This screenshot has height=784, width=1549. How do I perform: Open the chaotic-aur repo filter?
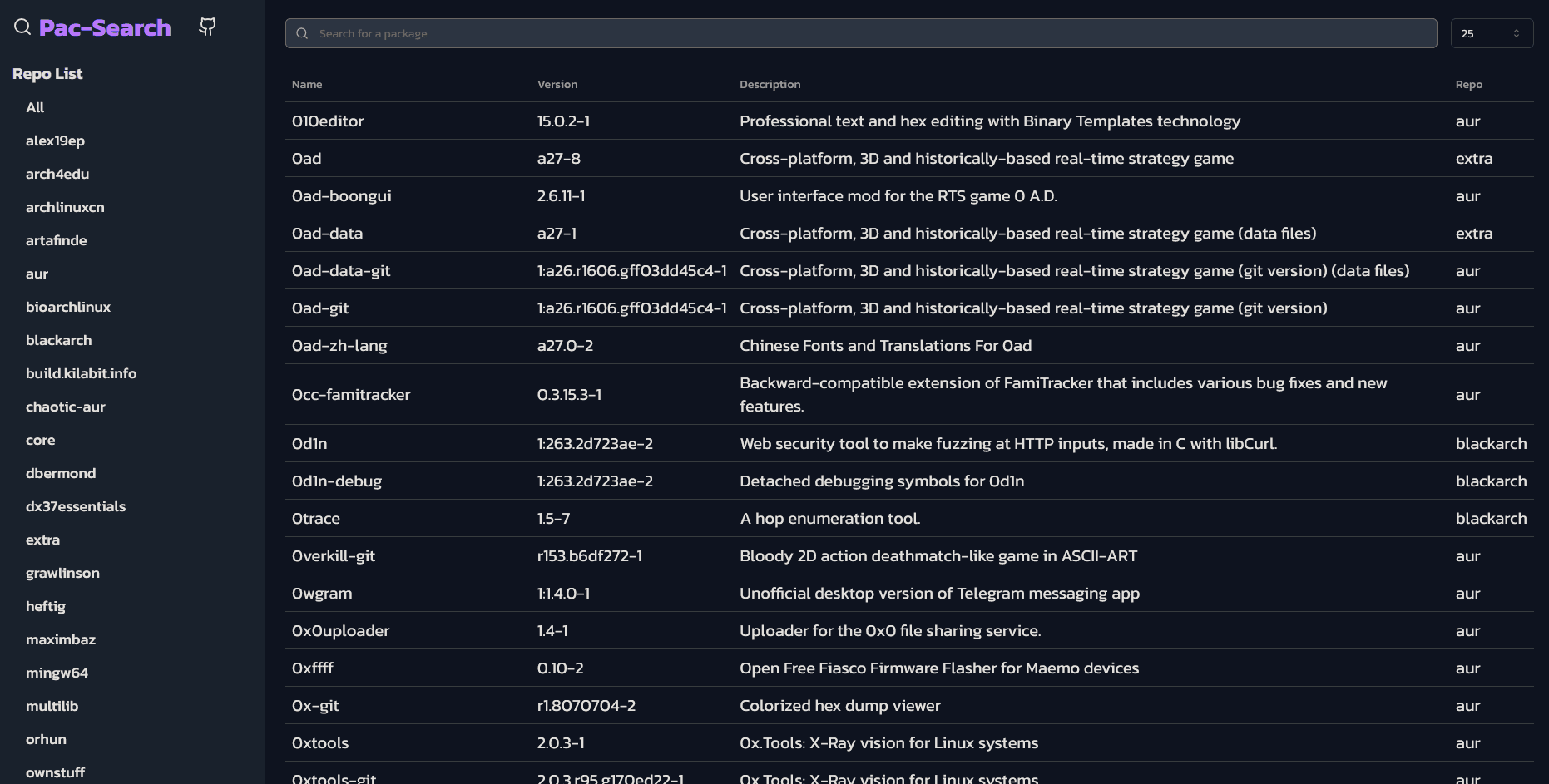click(x=66, y=407)
